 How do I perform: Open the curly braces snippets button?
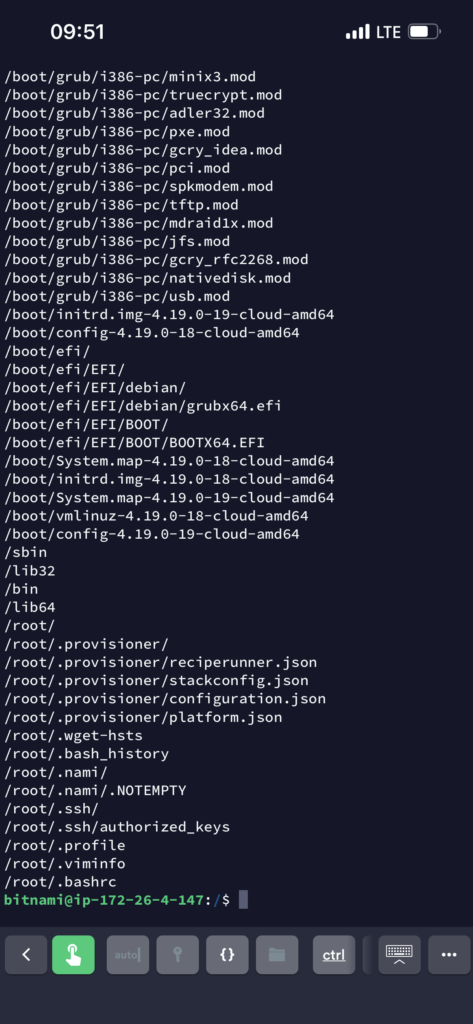227,955
